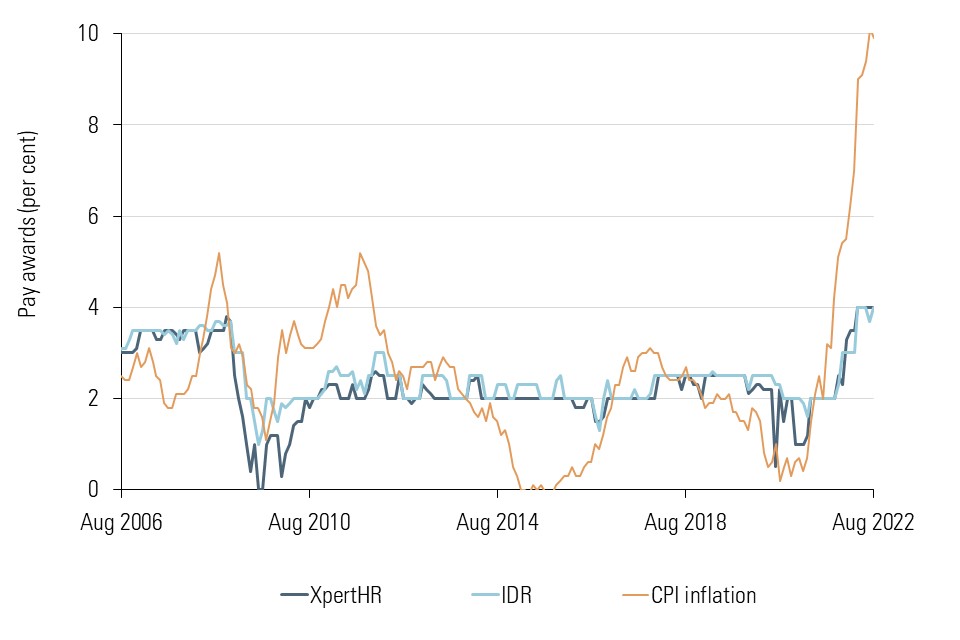Click the Aug 2006 x-axis label
Screen dimensions: 960x640
point(121,522)
